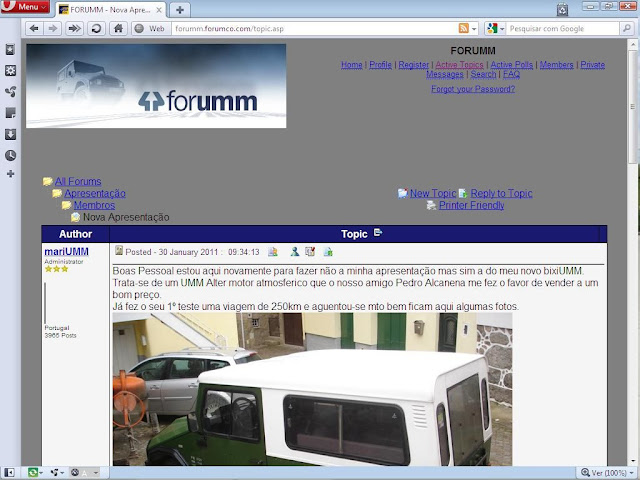640x480 pixels.
Task: Open the dropdown arrow next to Ver (100%)
Action: click(x=631, y=473)
